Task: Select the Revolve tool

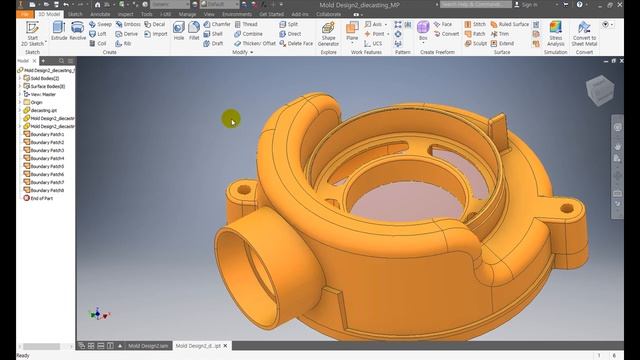Action: 77,31
